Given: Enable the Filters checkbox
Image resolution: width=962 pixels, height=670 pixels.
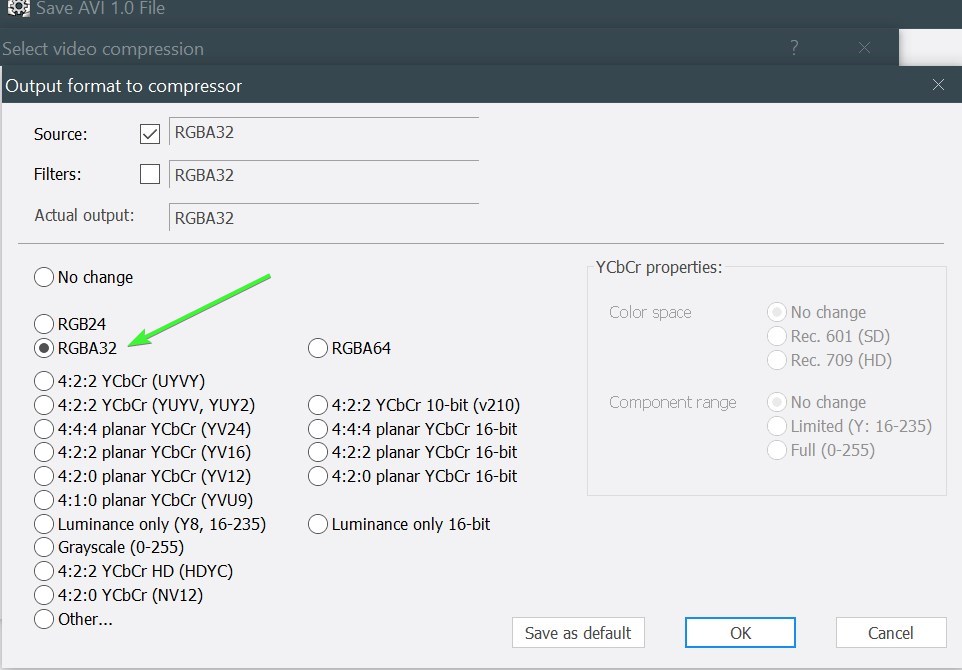Looking at the screenshot, I should click(x=150, y=174).
